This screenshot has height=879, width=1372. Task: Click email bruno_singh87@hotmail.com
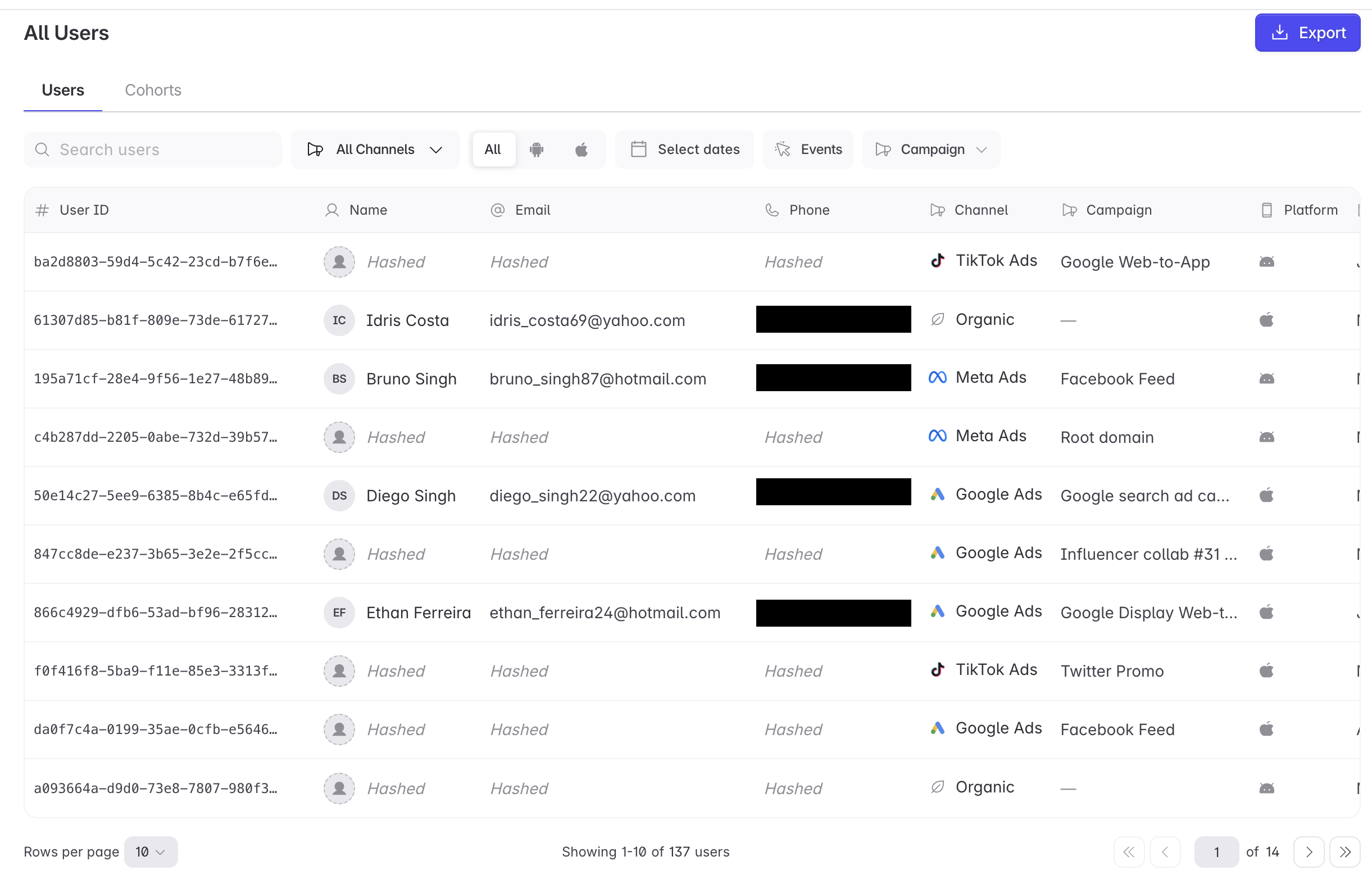coord(598,379)
